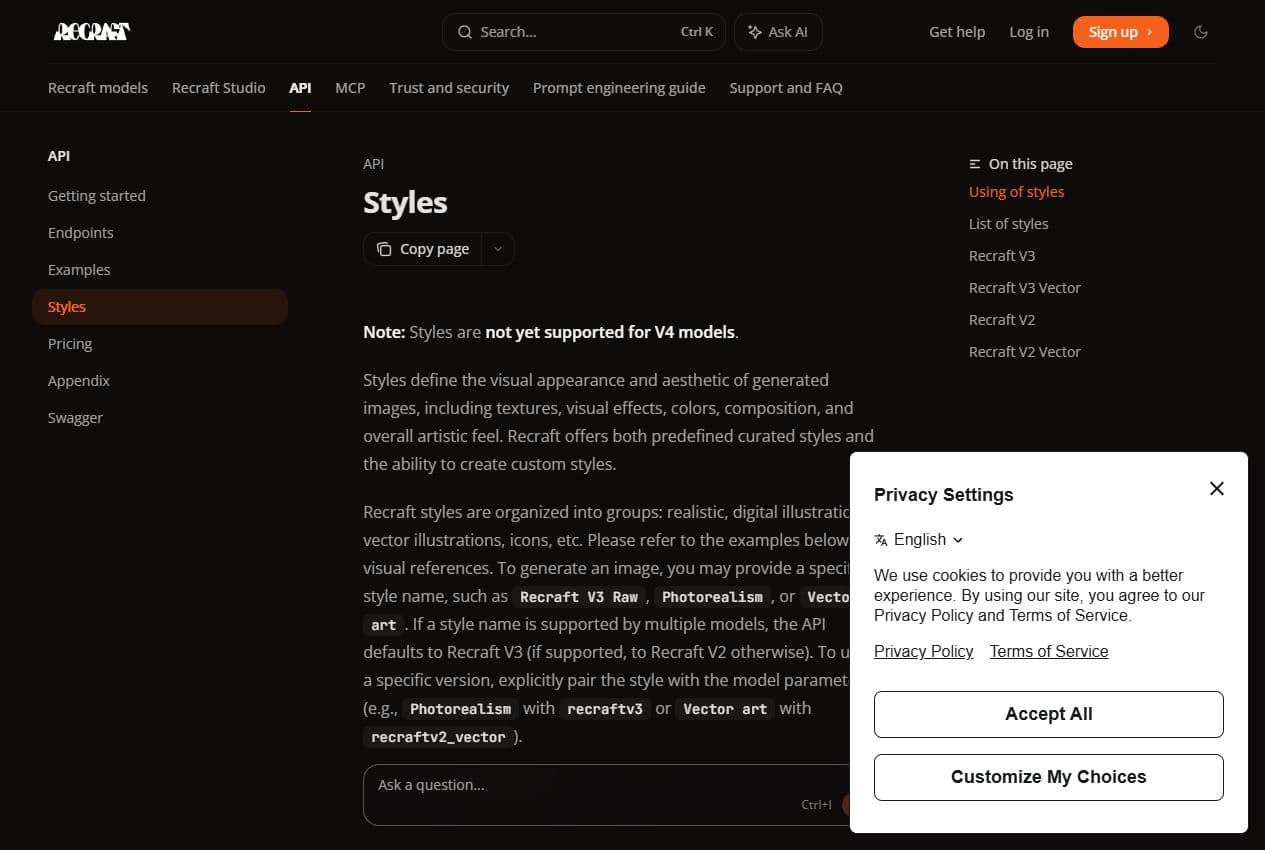Viewport: 1265px width, 850px height.
Task: Open the search field
Action: pyautogui.click(x=585, y=32)
